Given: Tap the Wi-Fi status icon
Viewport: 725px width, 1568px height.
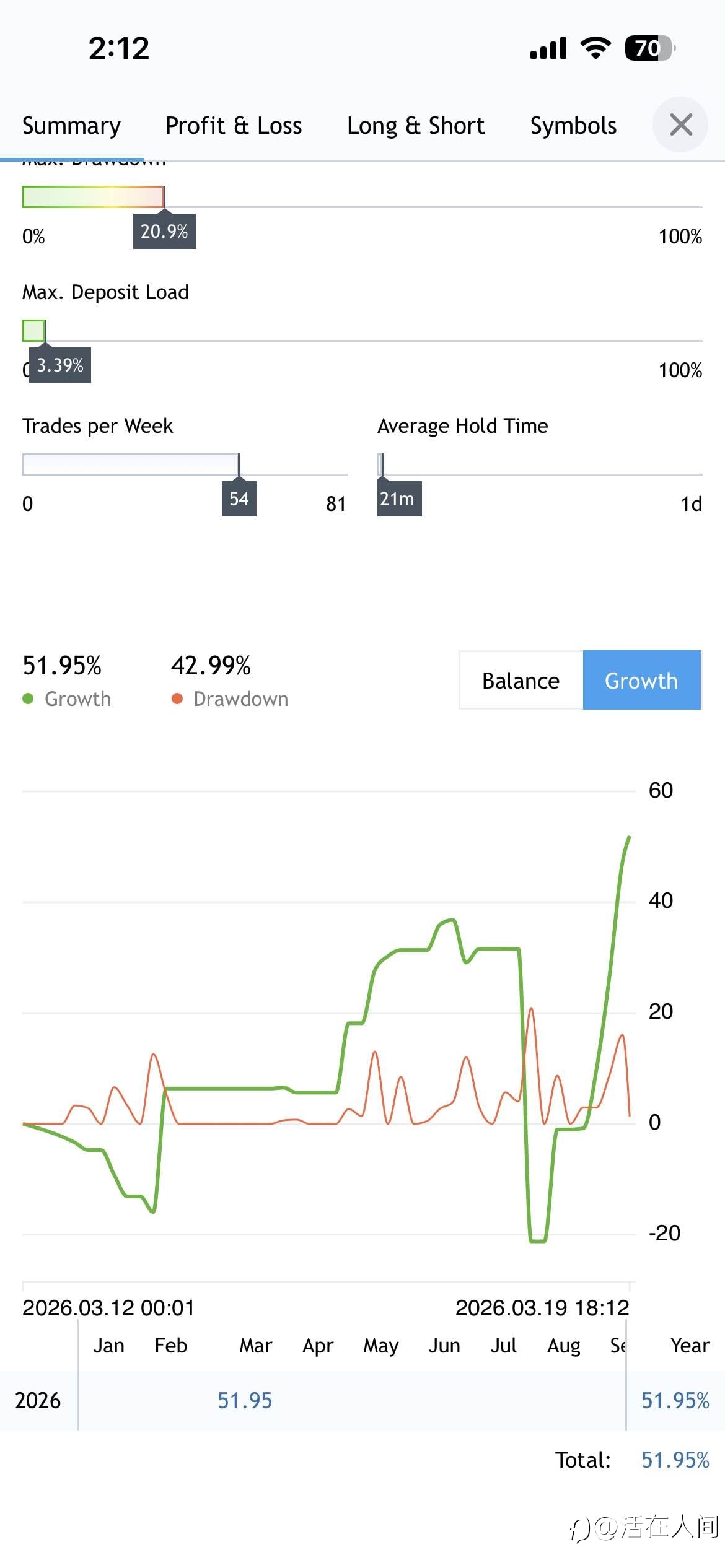Looking at the screenshot, I should 595,48.
